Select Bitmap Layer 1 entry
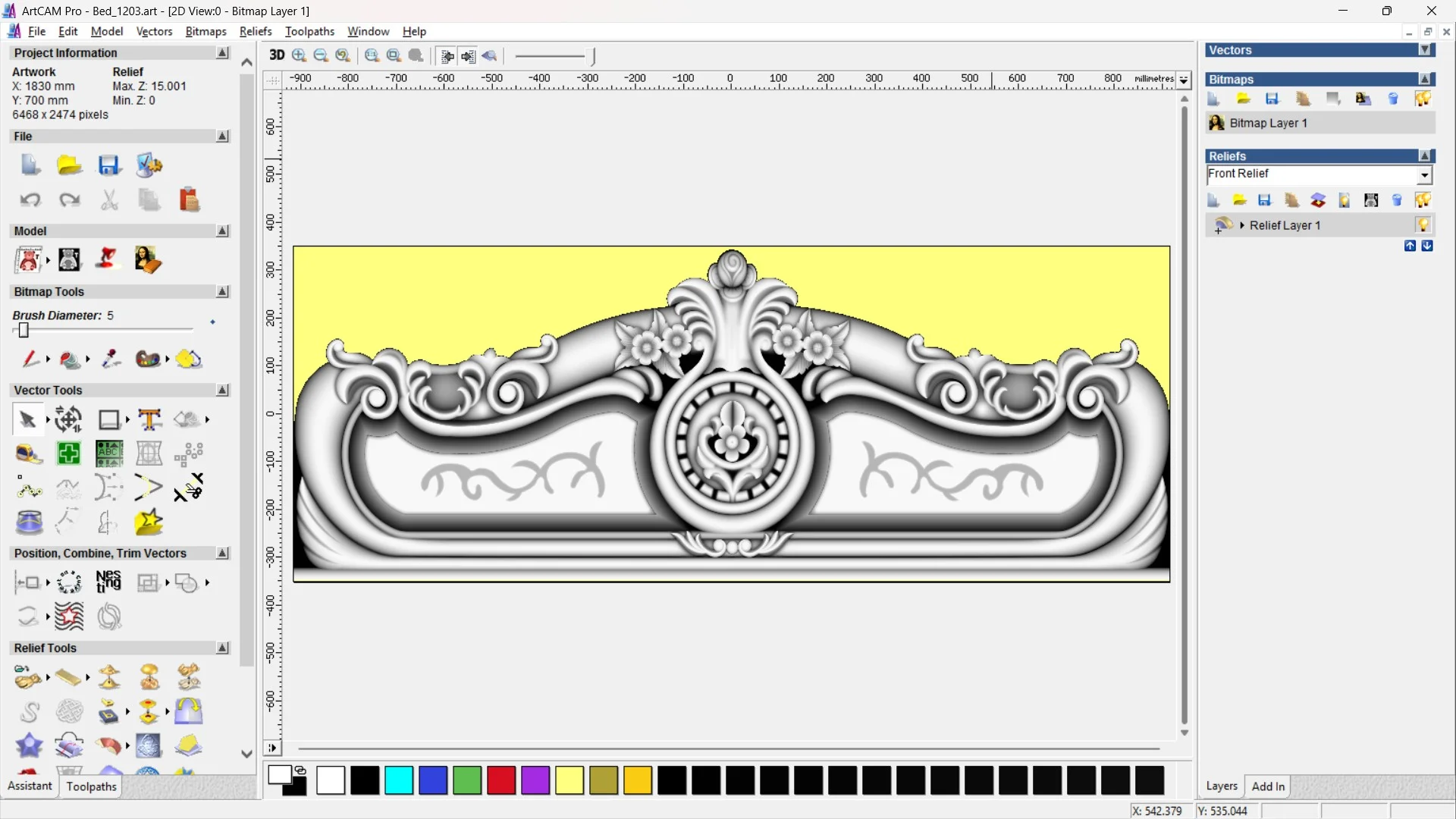 click(x=1268, y=123)
